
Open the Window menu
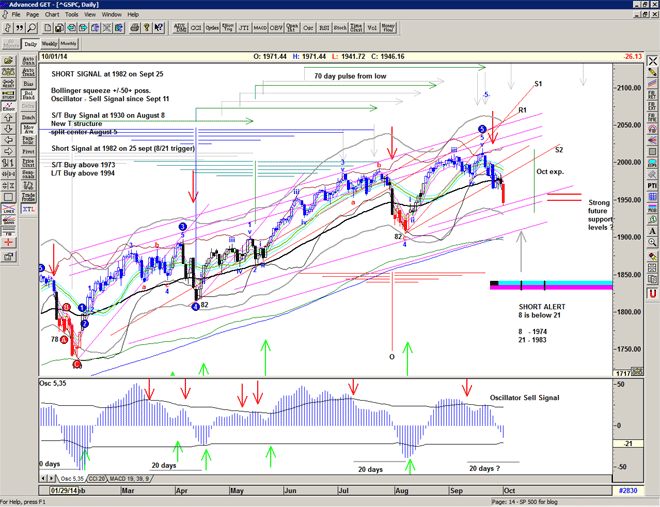tap(112, 15)
